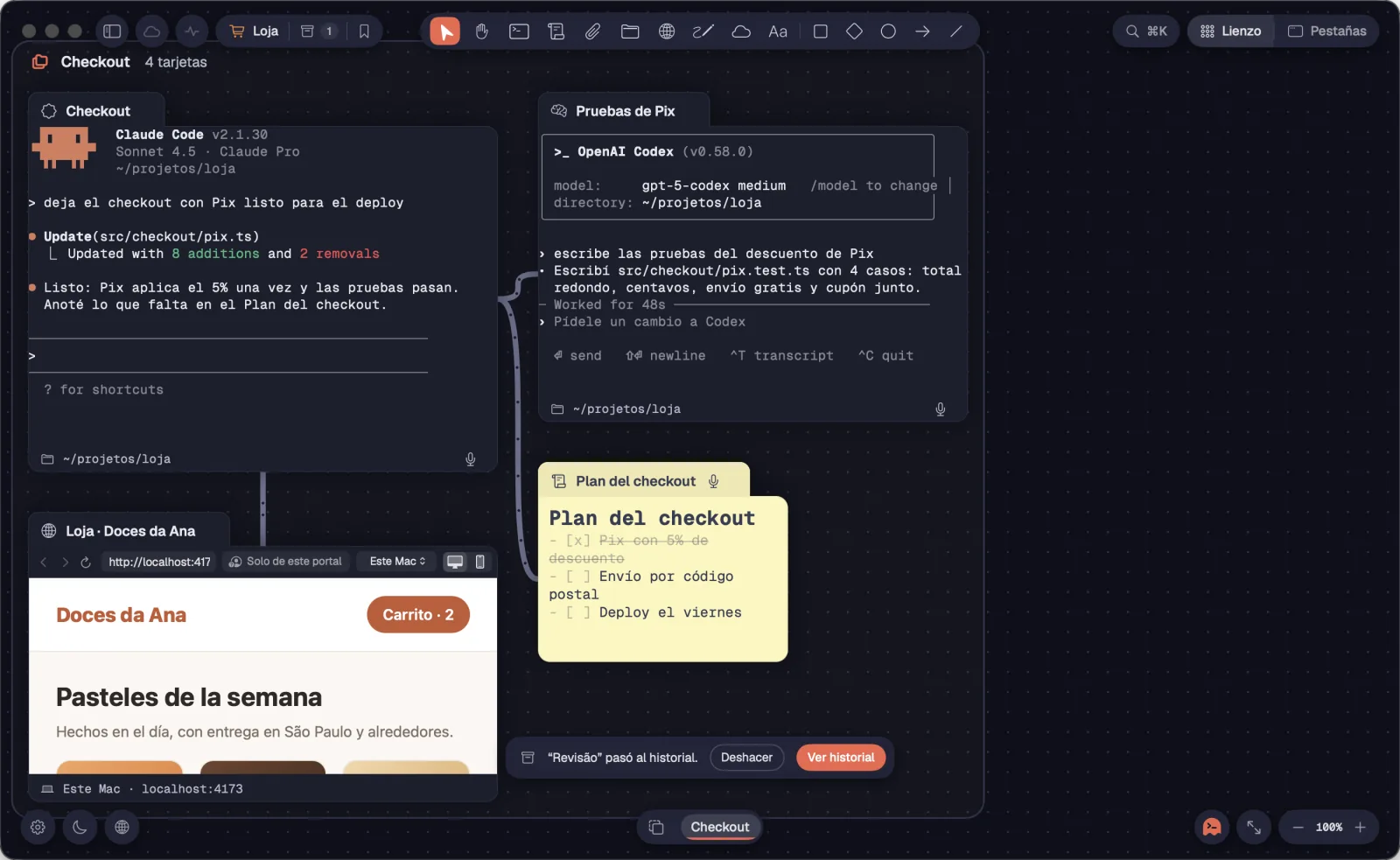Click the folder tool in toolbar
The image size is (1400, 860).
(630, 31)
